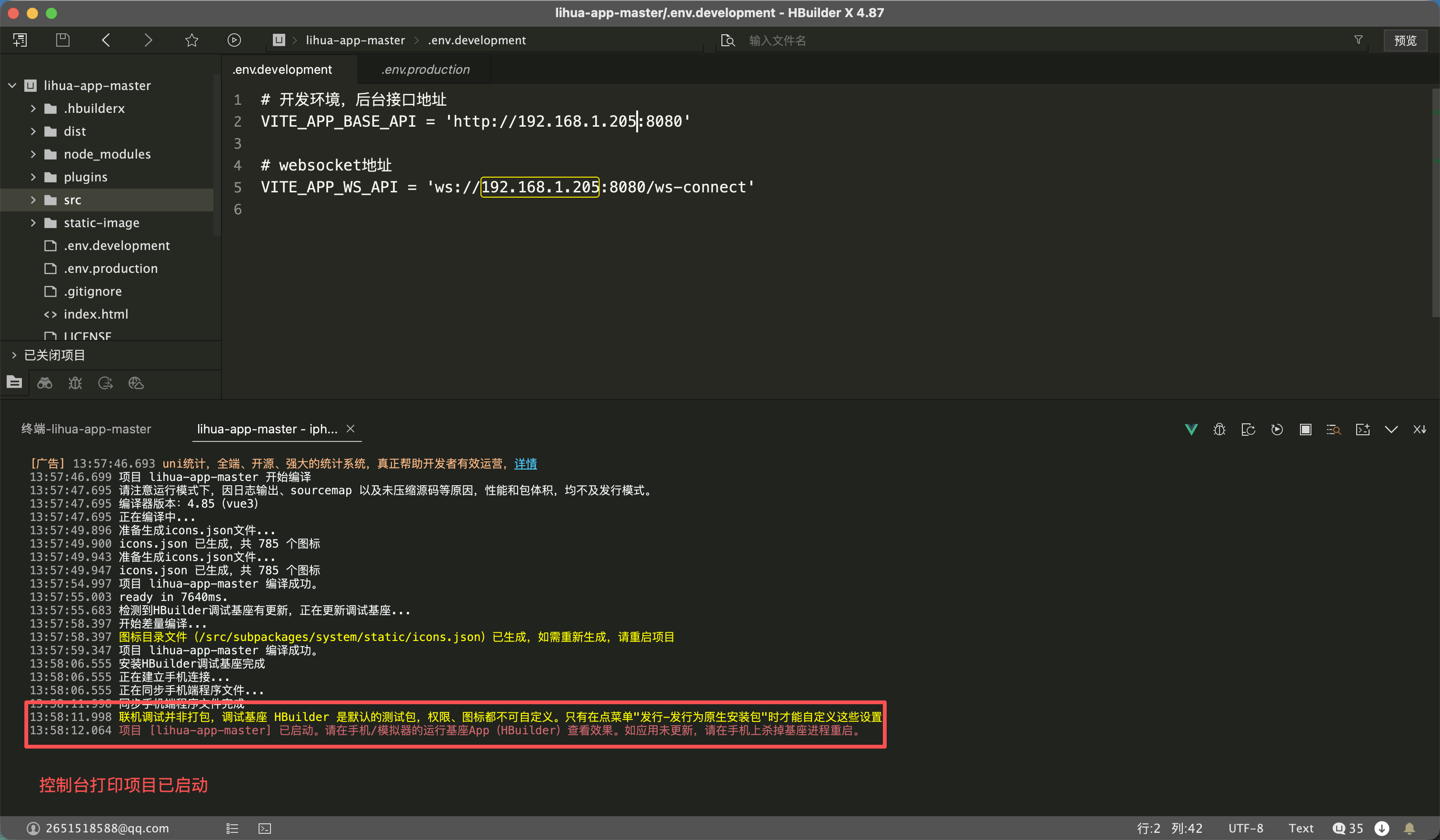
Task: Toggle the terminal panel icon in status bar
Action: point(265,828)
